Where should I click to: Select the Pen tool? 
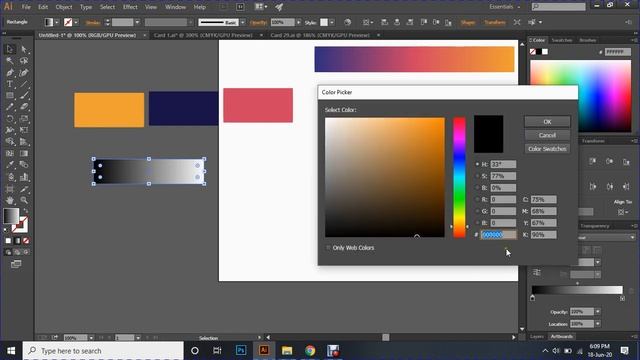10,73
